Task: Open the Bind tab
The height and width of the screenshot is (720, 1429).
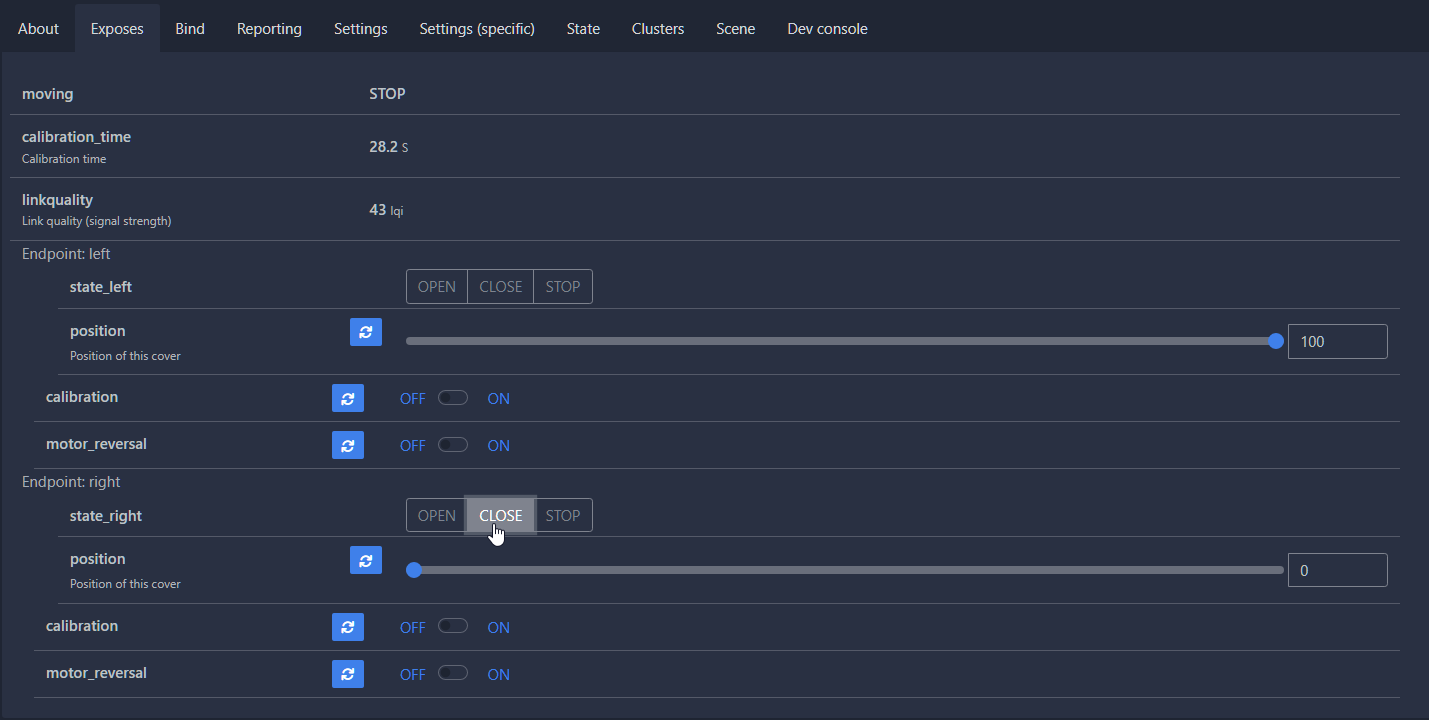Action: pyautogui.click(x=189, y=28)
